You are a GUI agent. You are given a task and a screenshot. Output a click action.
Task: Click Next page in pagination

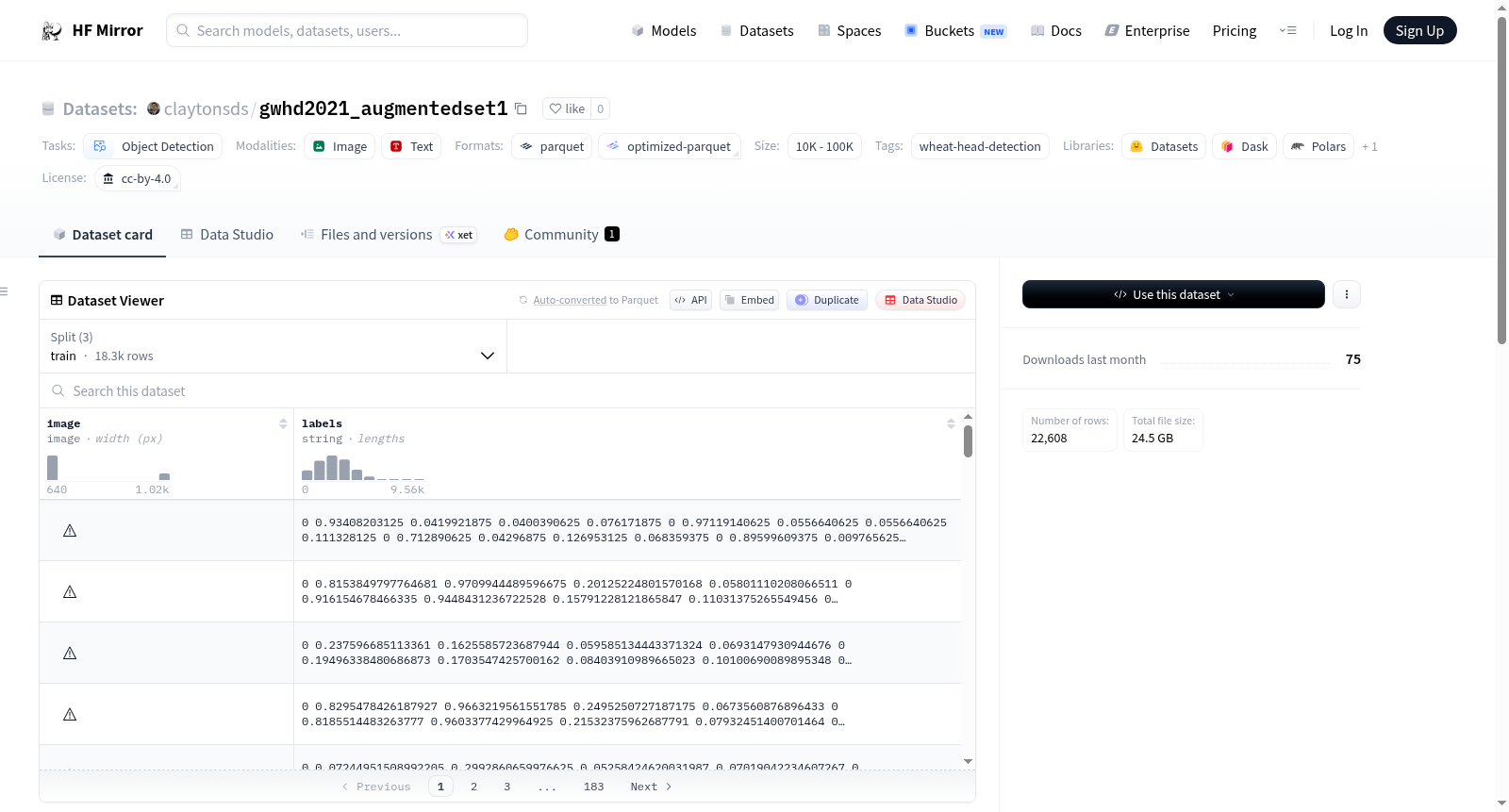tap(651, 787)
